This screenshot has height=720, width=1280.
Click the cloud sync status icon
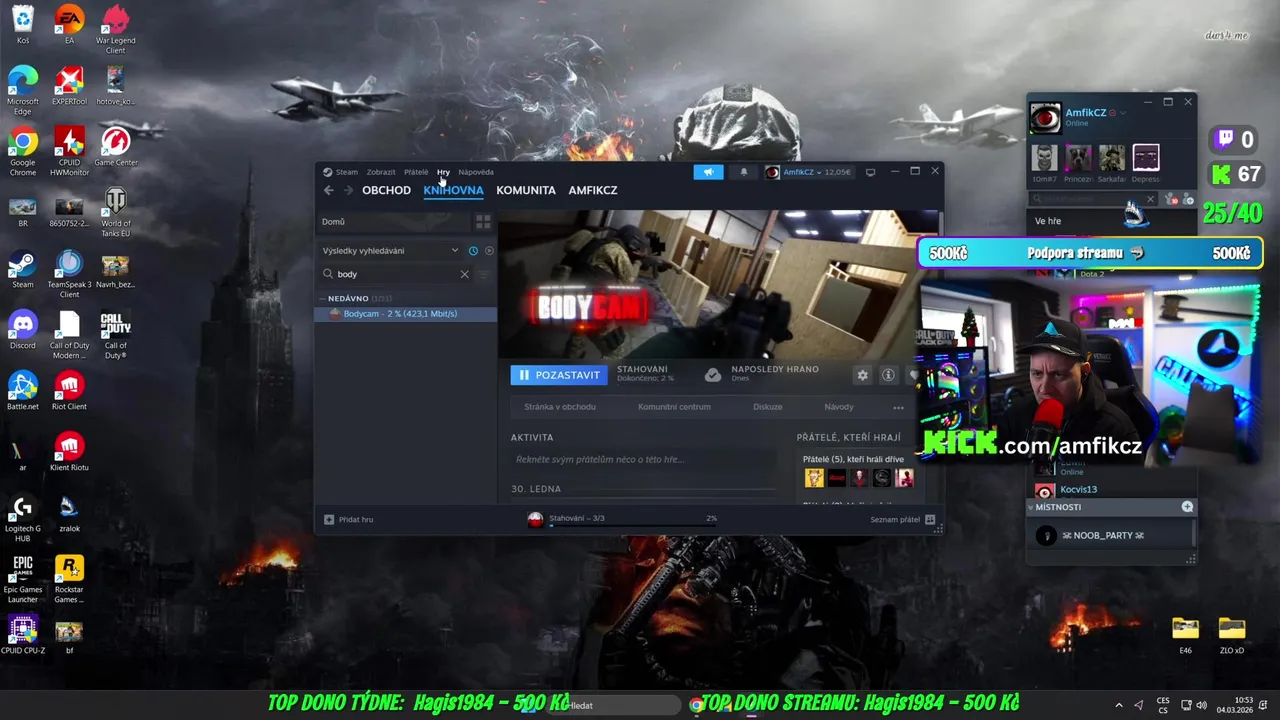[713, 375]
